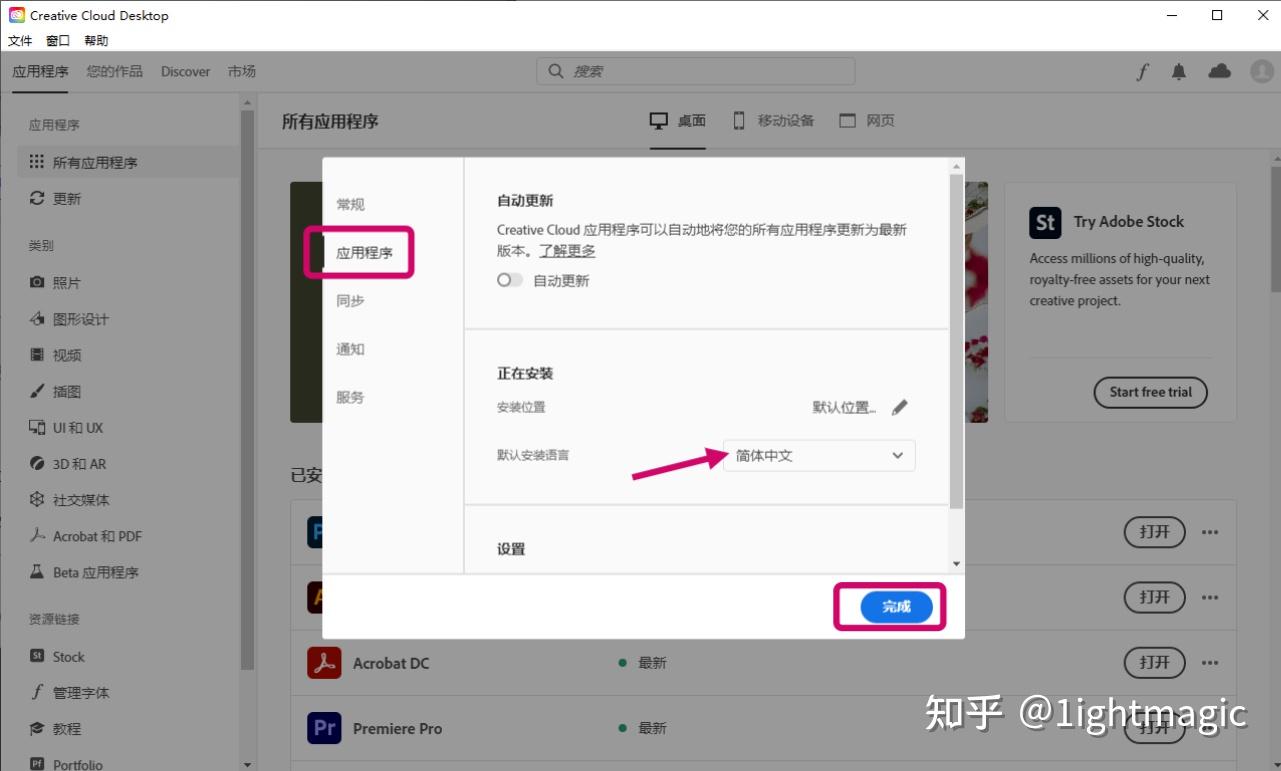Switch to the 您的作品 tab
This screenshot has width=1281, height=771.
(x=115, y=71)
